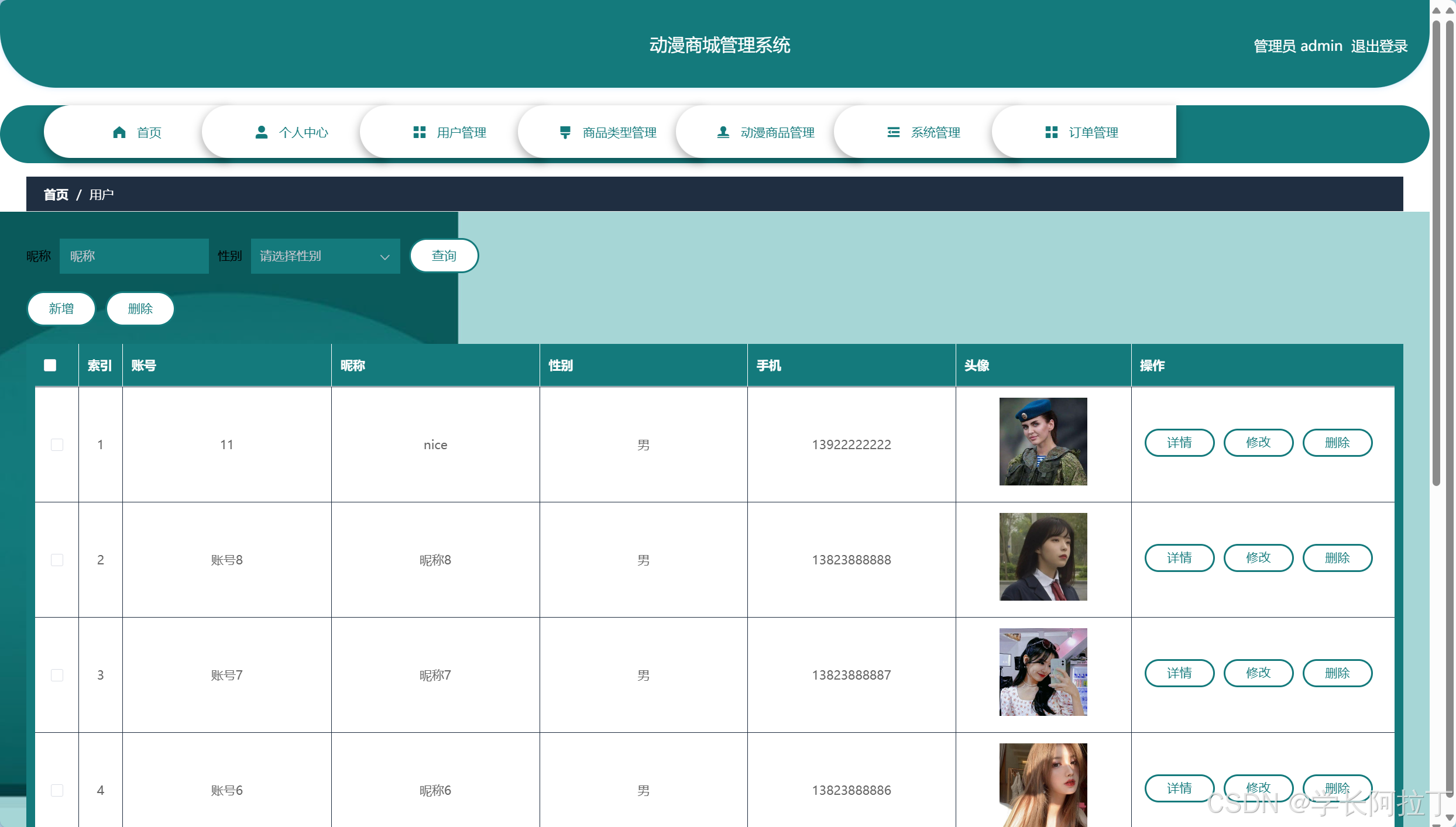Click the list icon on 系统管理 tab

point(894,132)
